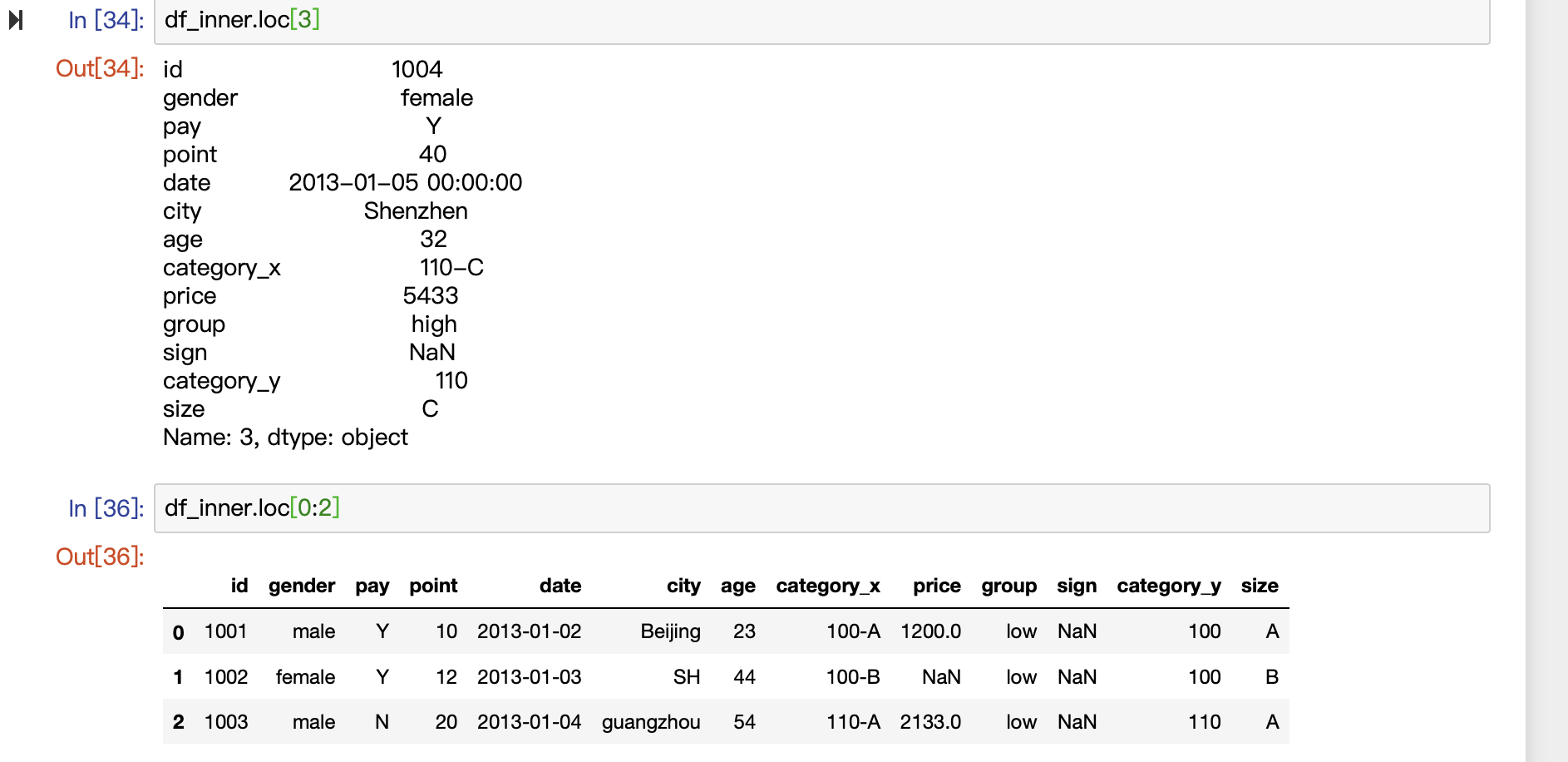The image size is (1568, 762).
Task: Click the gender column header in the table
Action: tap(301, 586)
